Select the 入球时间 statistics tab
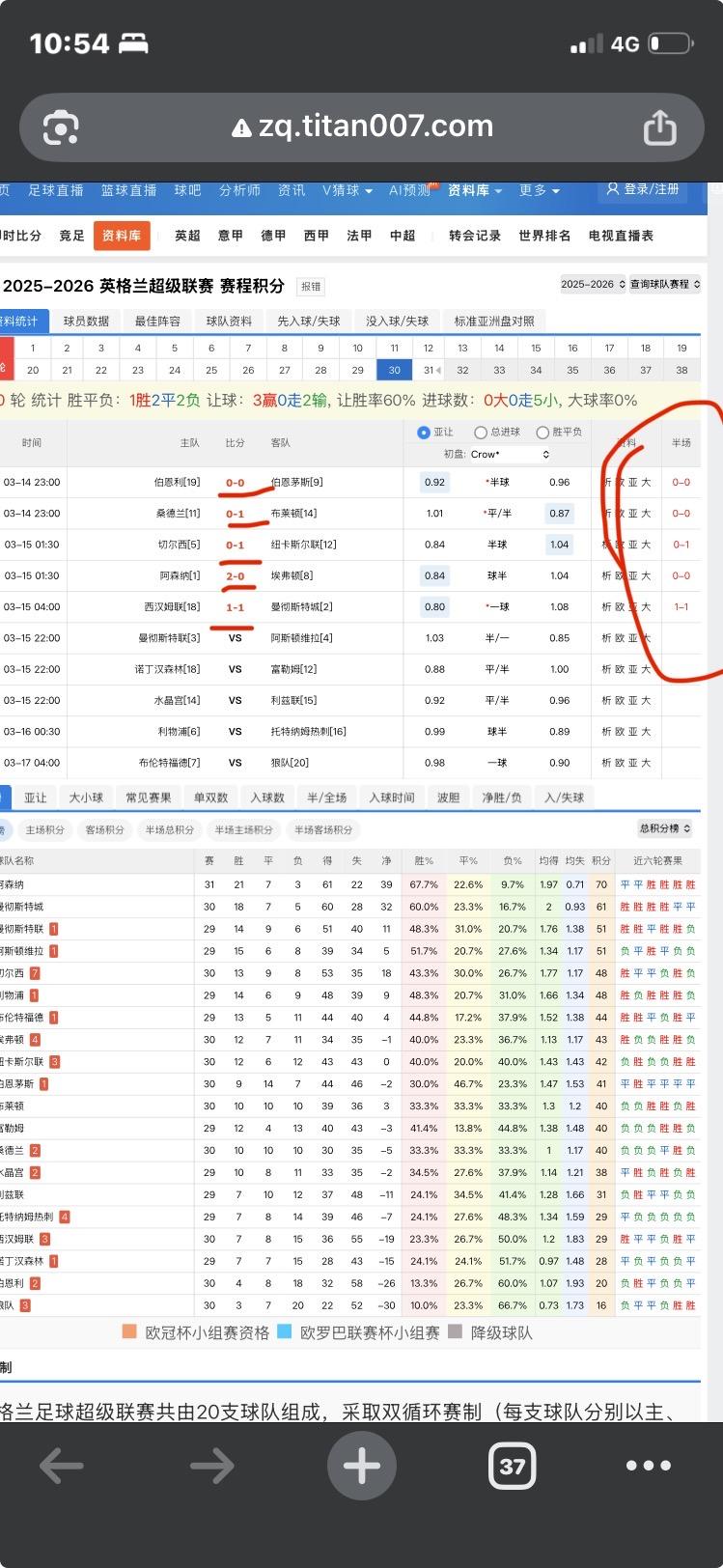The width and height of the screenshot is (723, 1568). pyautogui.click(x=392, y=798)
